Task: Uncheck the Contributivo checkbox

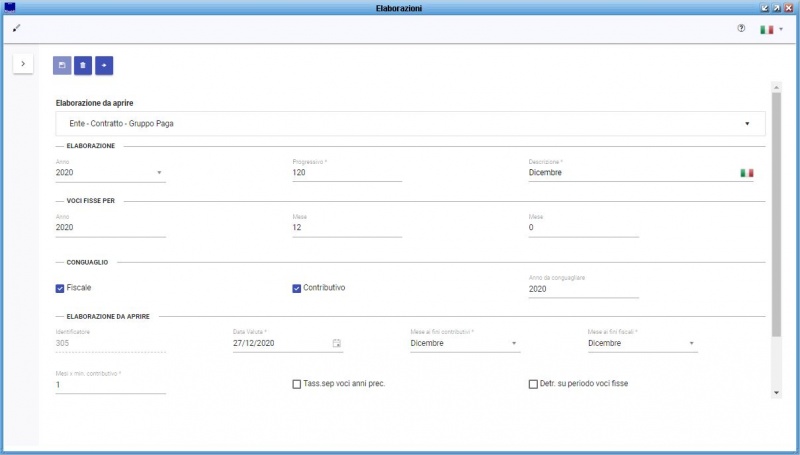Action: tap(297, 288)
